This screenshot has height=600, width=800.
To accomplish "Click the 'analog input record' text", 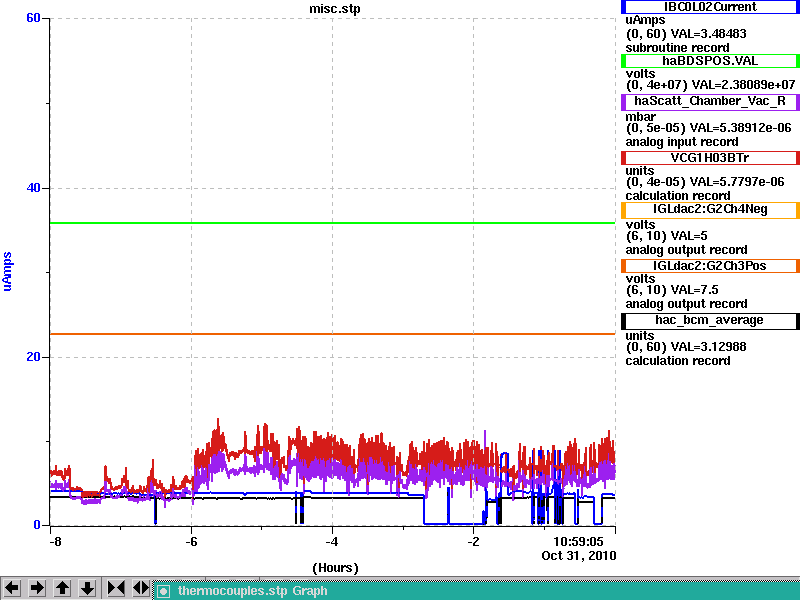I will click(682, 142).
